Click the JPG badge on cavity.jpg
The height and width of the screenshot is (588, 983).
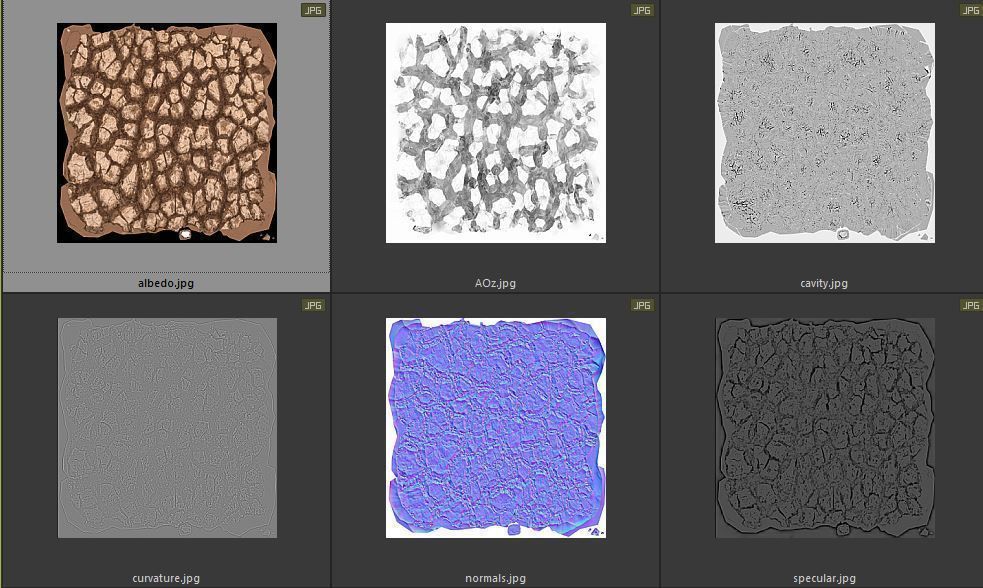coord(971,10)
